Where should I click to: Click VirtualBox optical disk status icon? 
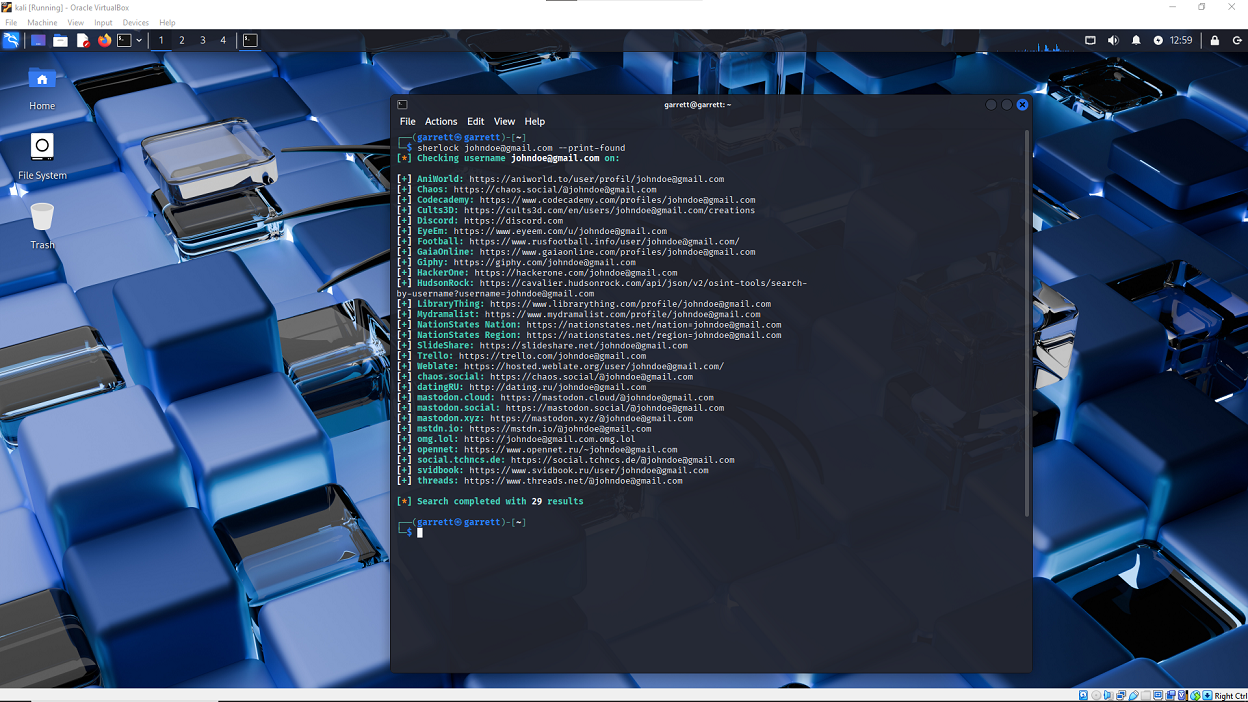(1096, 695)
